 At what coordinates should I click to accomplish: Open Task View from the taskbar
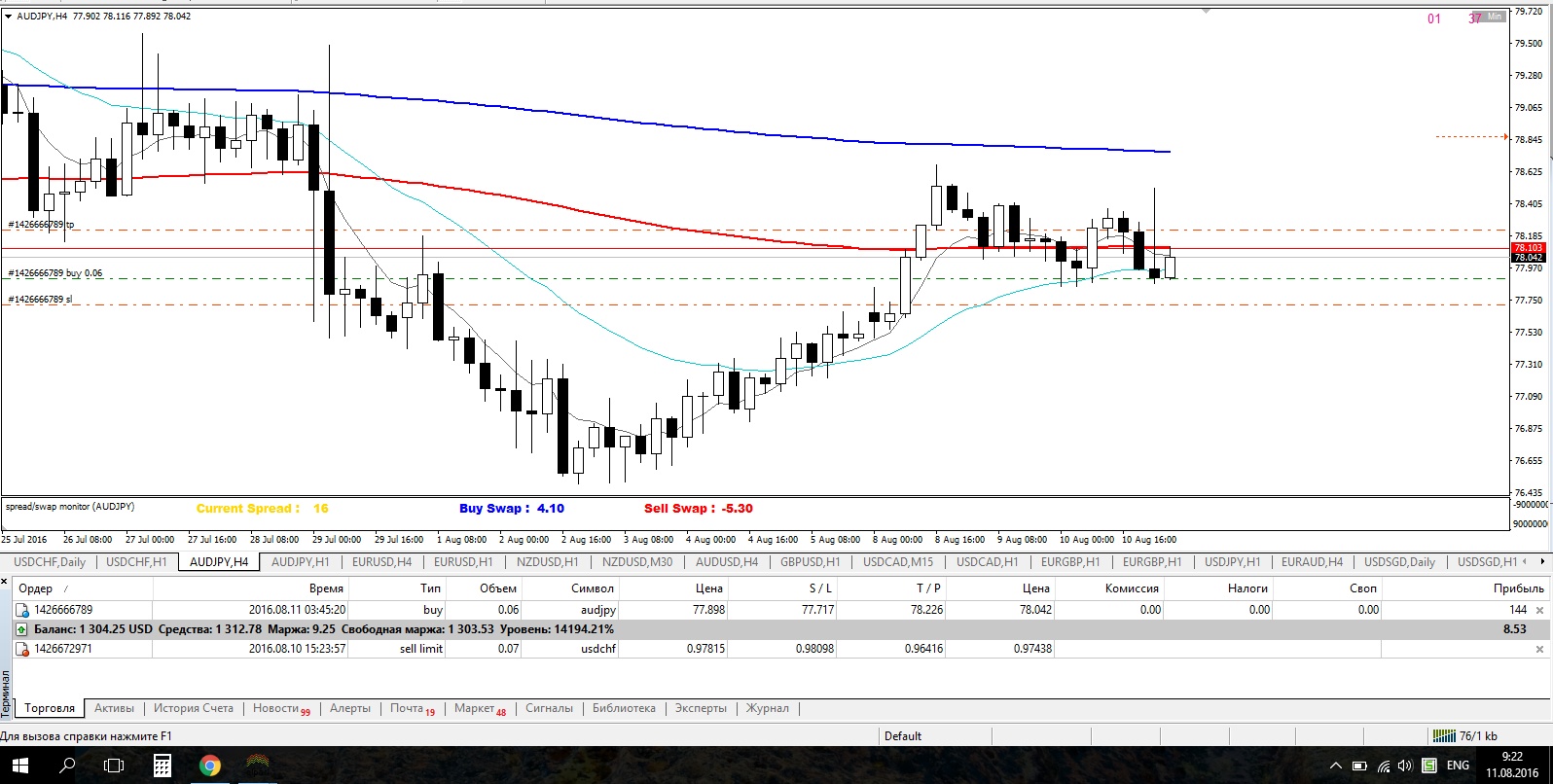(114, 766)
